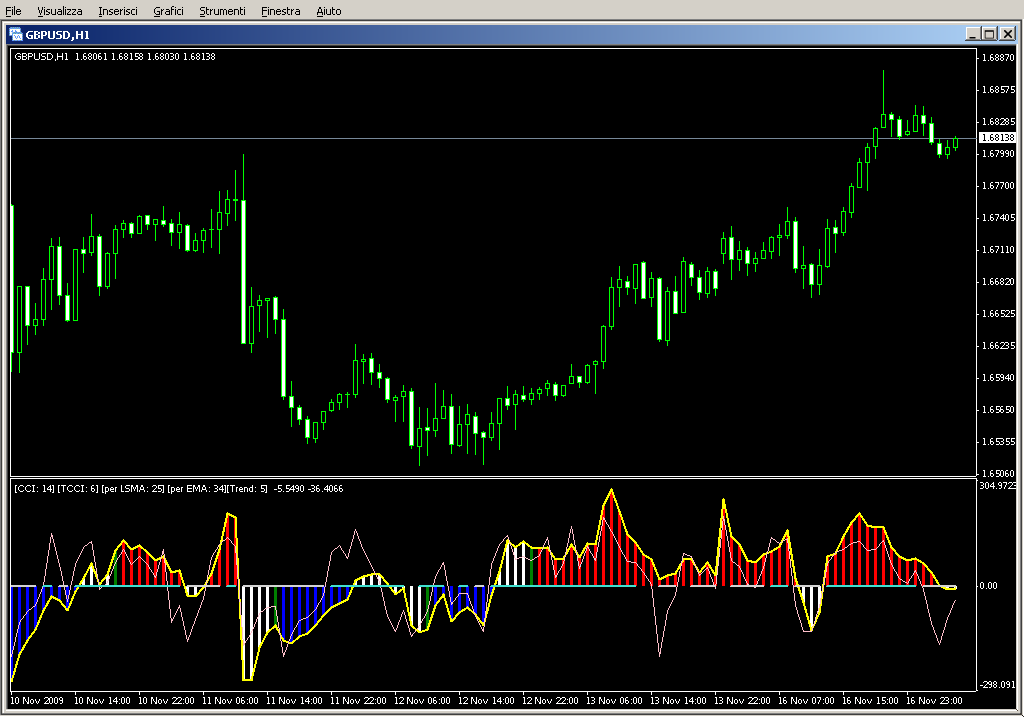Click the 1.66820 price scale label
The height and width of the screenshot is (717, 1024).
click(999, 281)
